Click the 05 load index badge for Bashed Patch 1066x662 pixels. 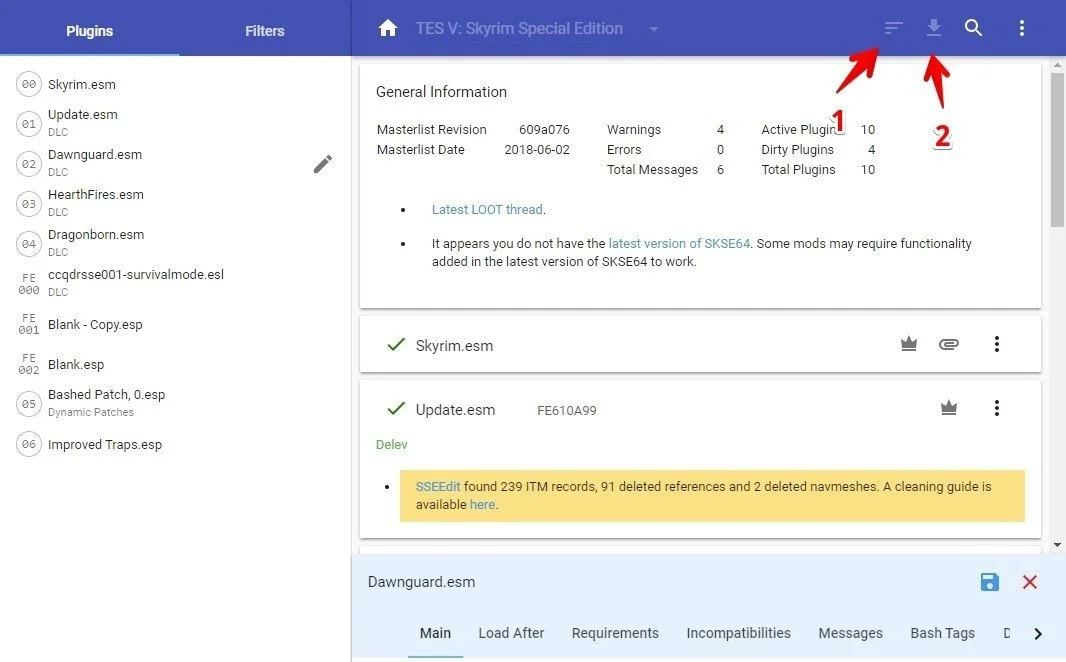coord(29,404)
